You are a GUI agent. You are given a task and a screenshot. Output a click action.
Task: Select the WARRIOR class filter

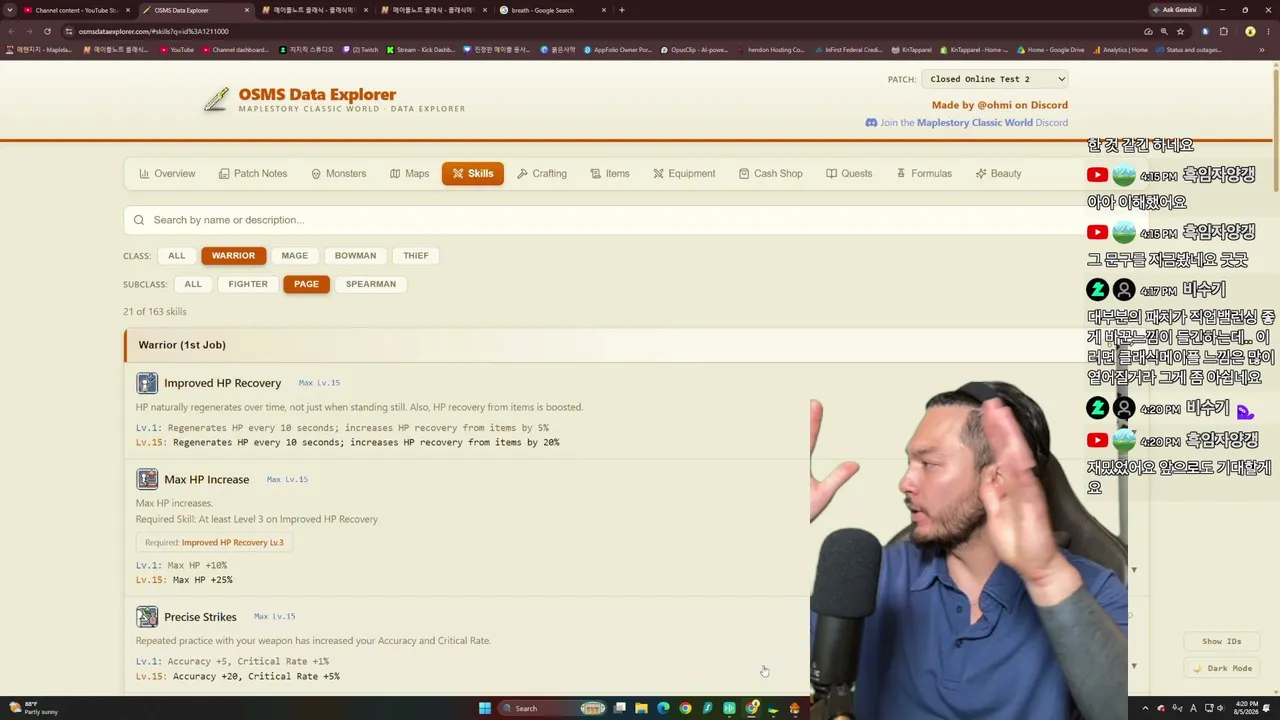[233, 256]
